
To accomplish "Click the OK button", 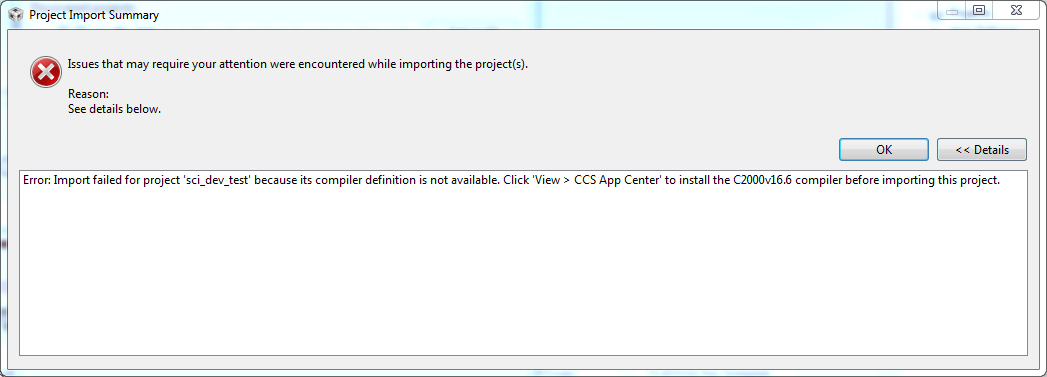I will 883,149.
